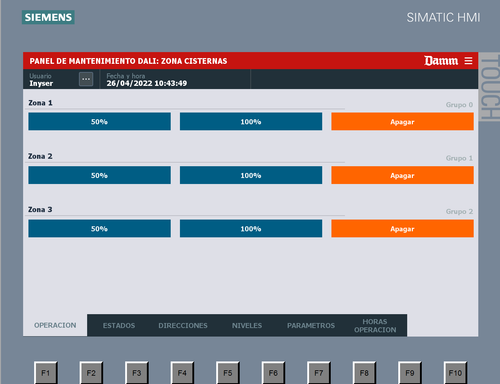The height and width of the screenshot is (384, 500).
Task: Click the F8 function key
Action: [364, 373]
